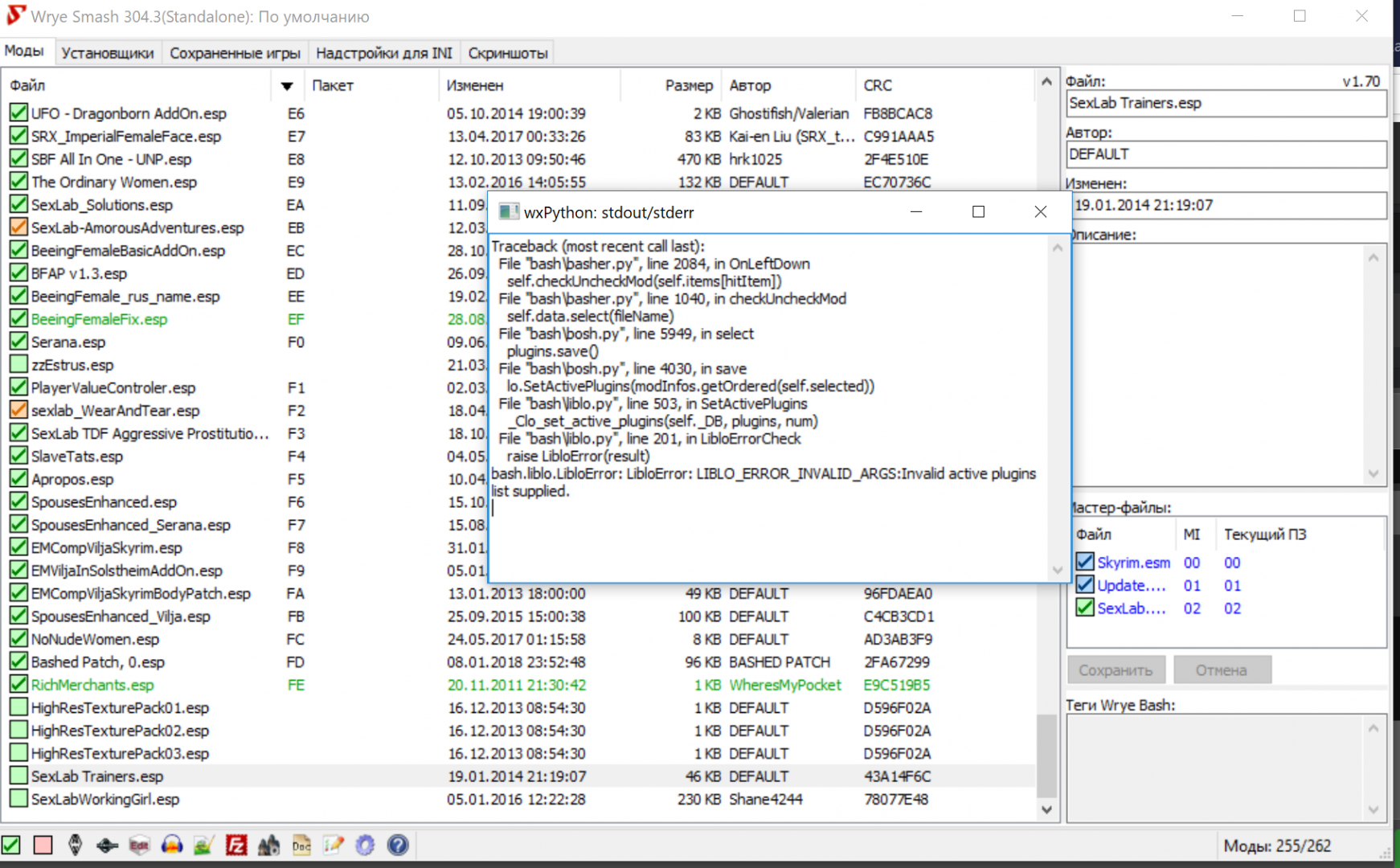
Task: Launch the Skyrim game icon in status bar
Action: (75, 845)
